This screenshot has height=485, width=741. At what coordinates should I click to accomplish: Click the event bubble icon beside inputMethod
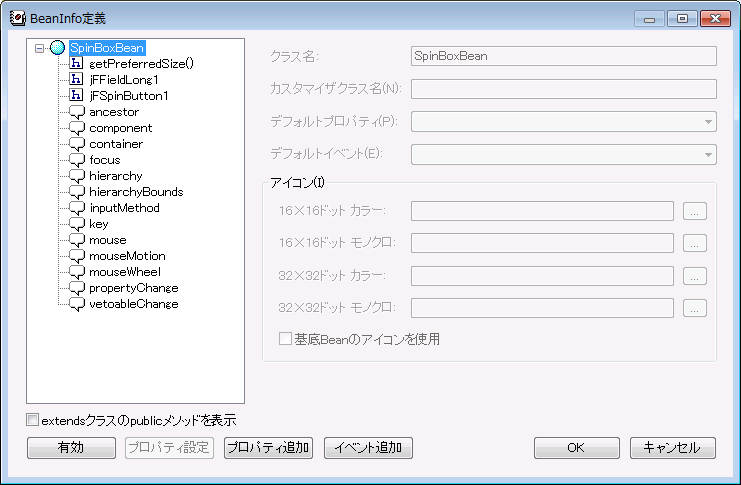(77, 208)
